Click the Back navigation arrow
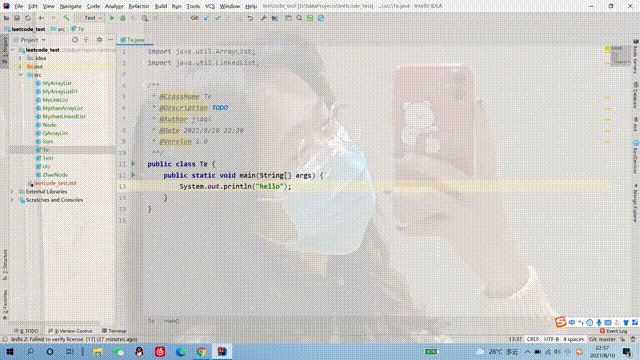640x360 pixels. coord(42,18)
